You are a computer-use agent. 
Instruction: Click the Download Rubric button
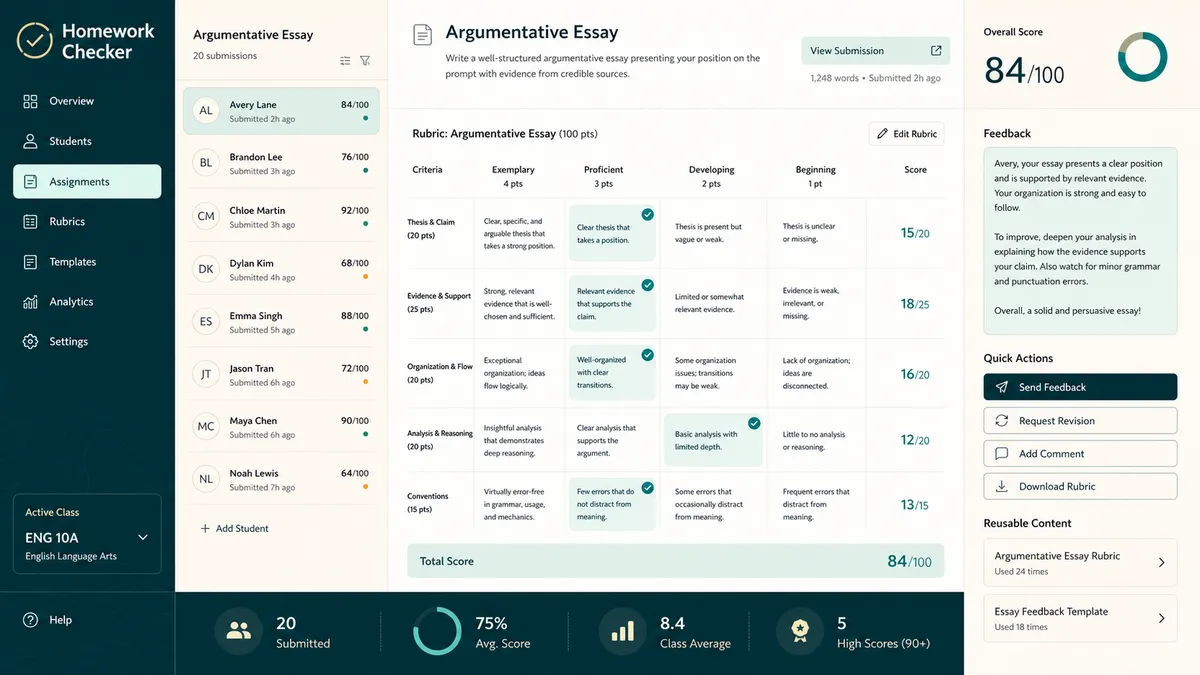[x=1080, y=487]
